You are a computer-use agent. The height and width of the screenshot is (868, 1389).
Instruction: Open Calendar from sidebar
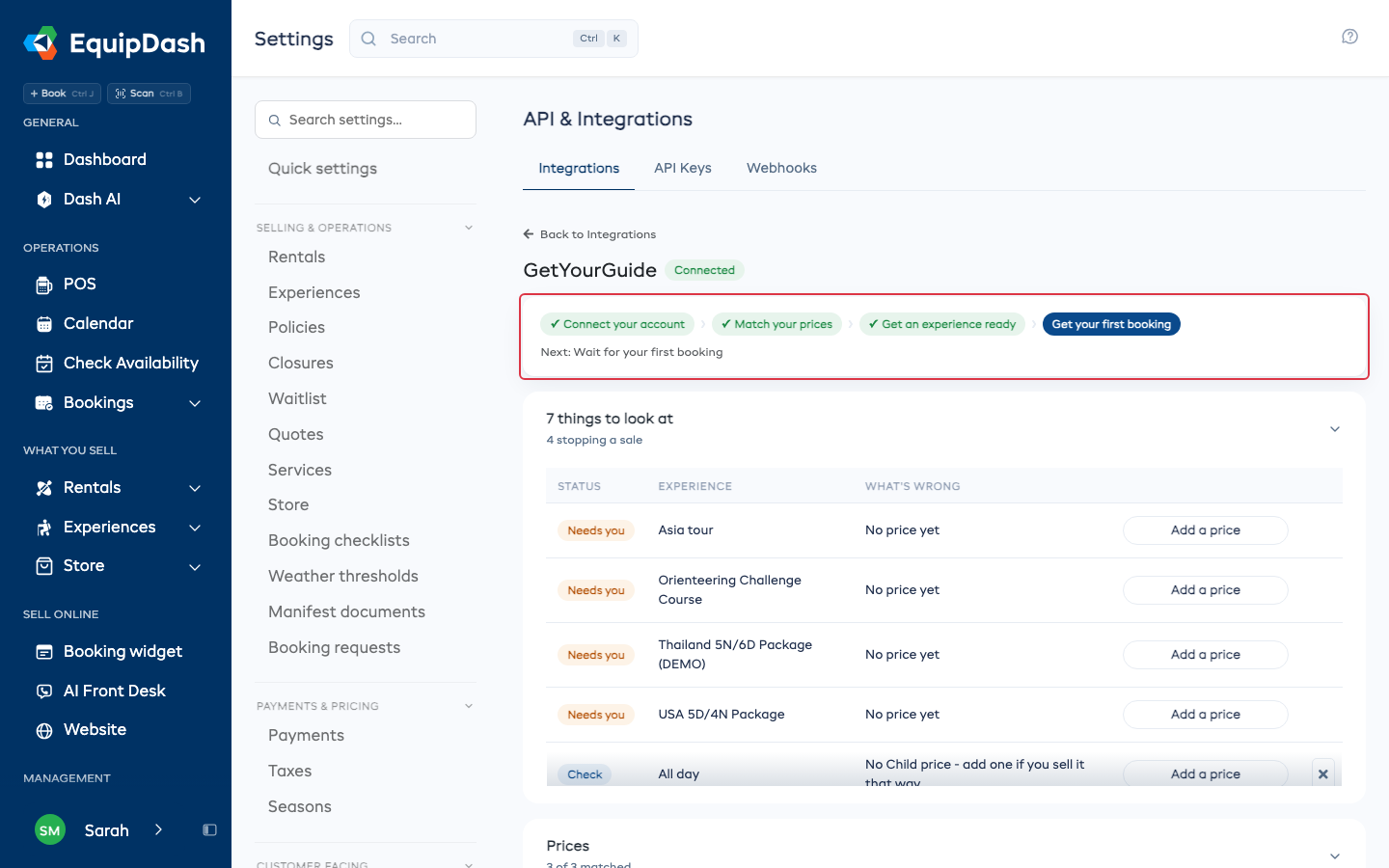[x=98, y=324]
